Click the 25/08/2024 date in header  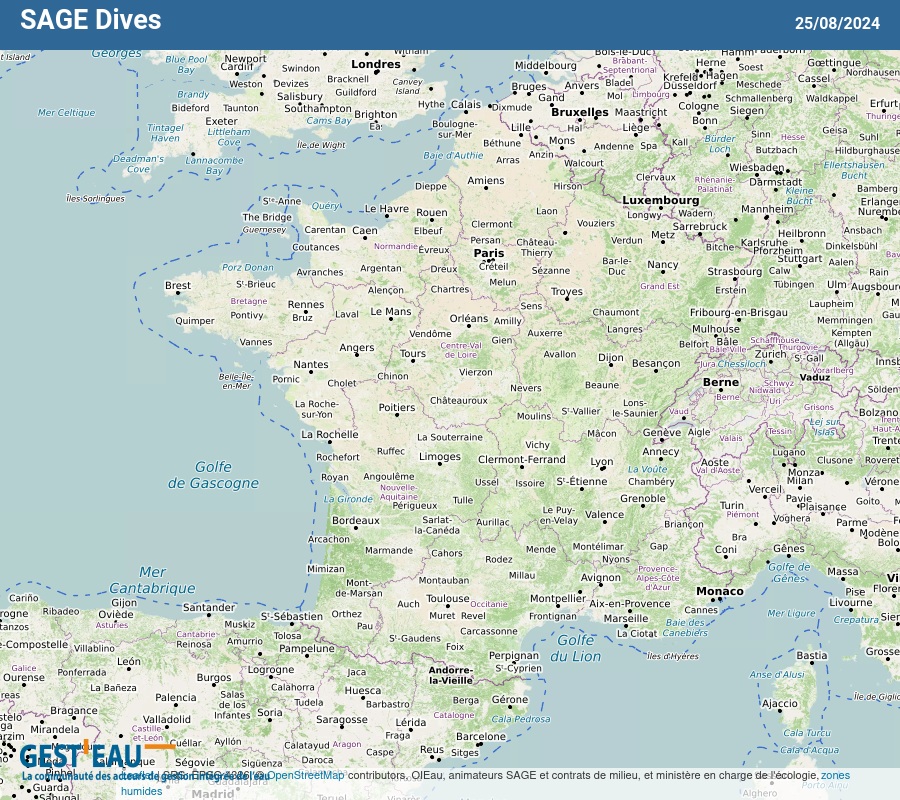click(x=837, y=23)
